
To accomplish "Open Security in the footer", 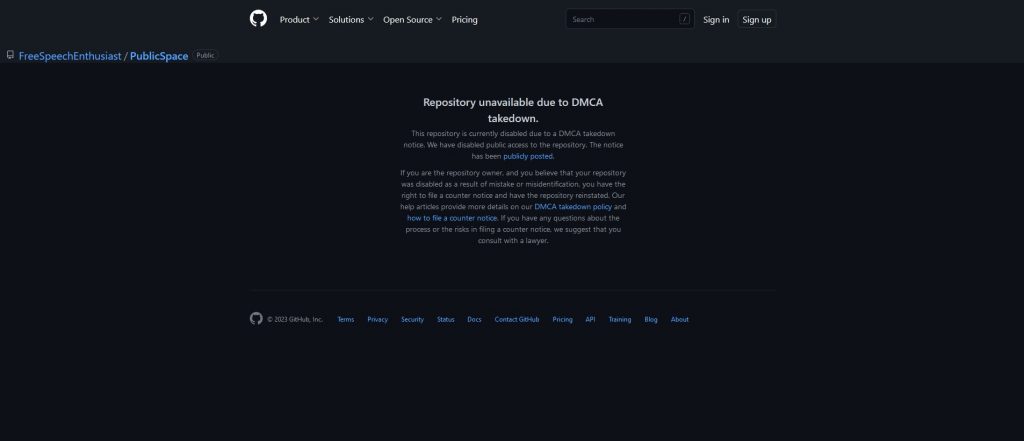I will 412,319.
